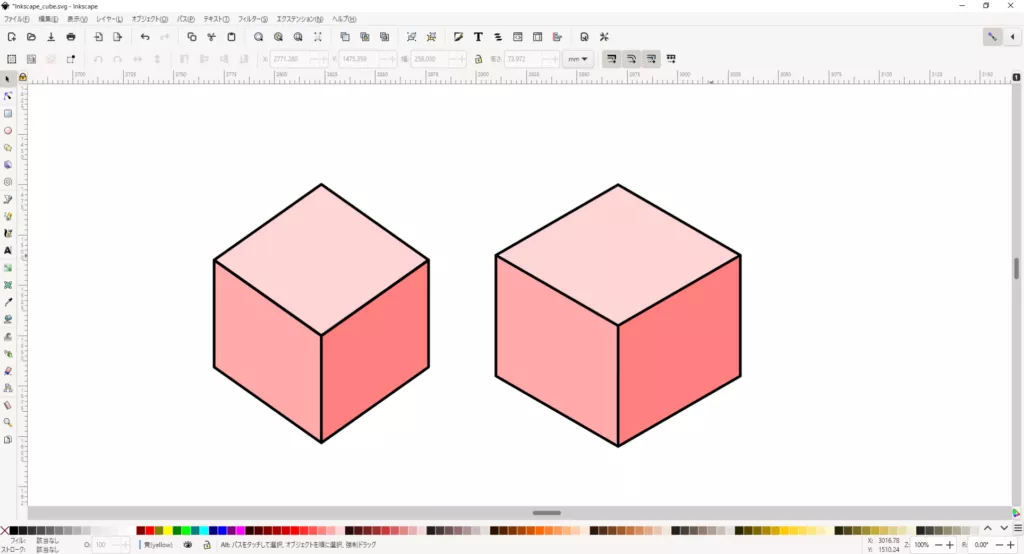1024x554 pixels.
Task: Click the Group objects icon
Action: coord(411,37)
